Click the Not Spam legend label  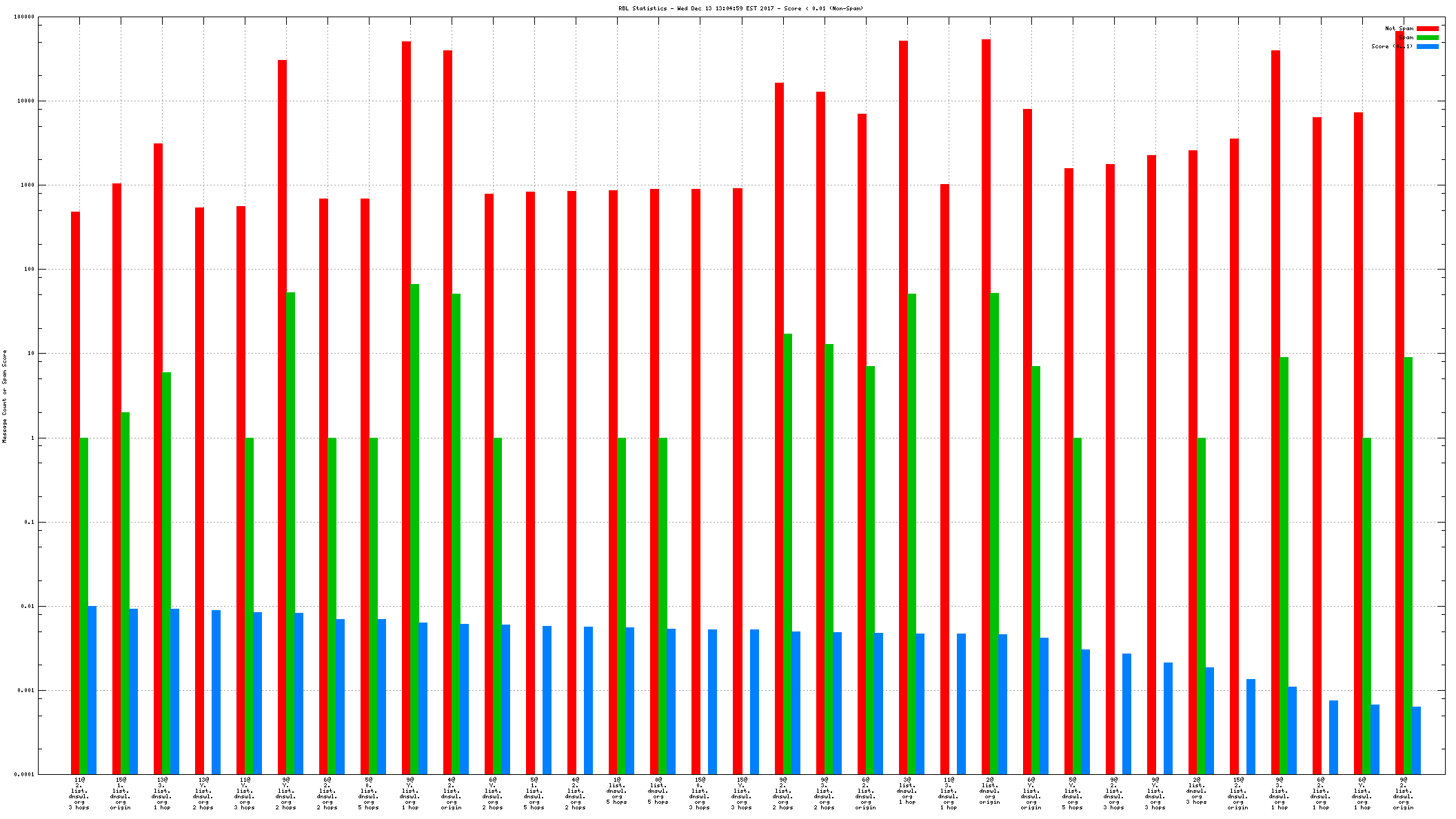pyautogui.click(x=1399, y=28)
